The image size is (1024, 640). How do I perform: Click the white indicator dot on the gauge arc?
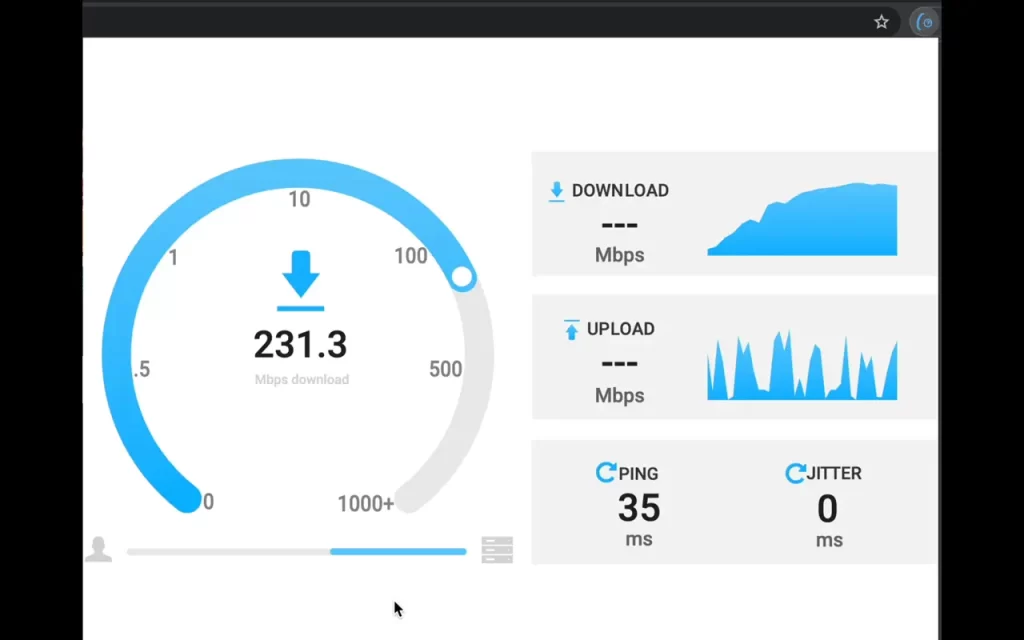(x=461, y=277)
